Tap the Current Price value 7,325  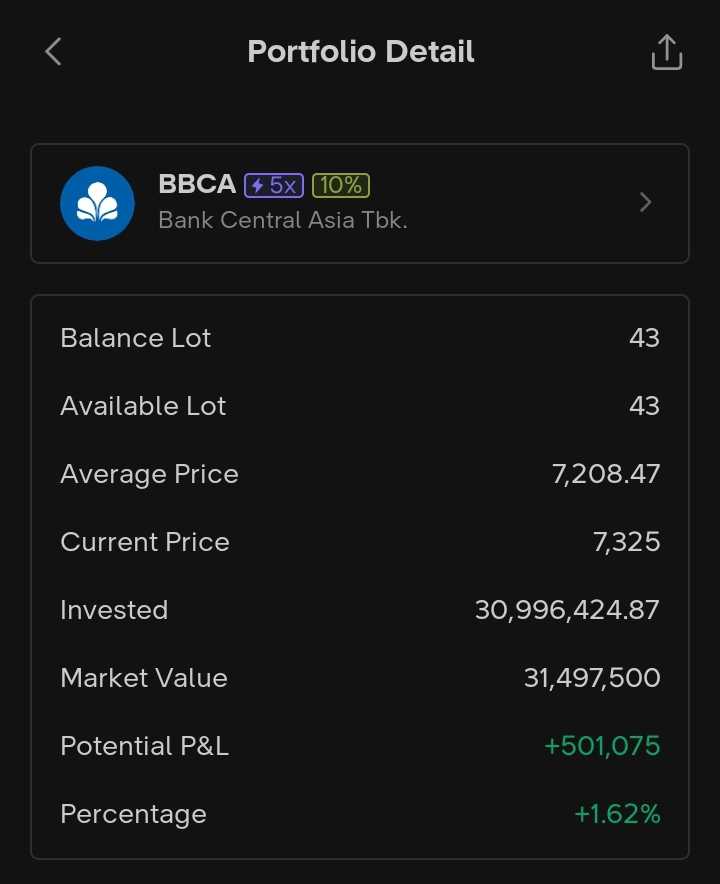626,542
